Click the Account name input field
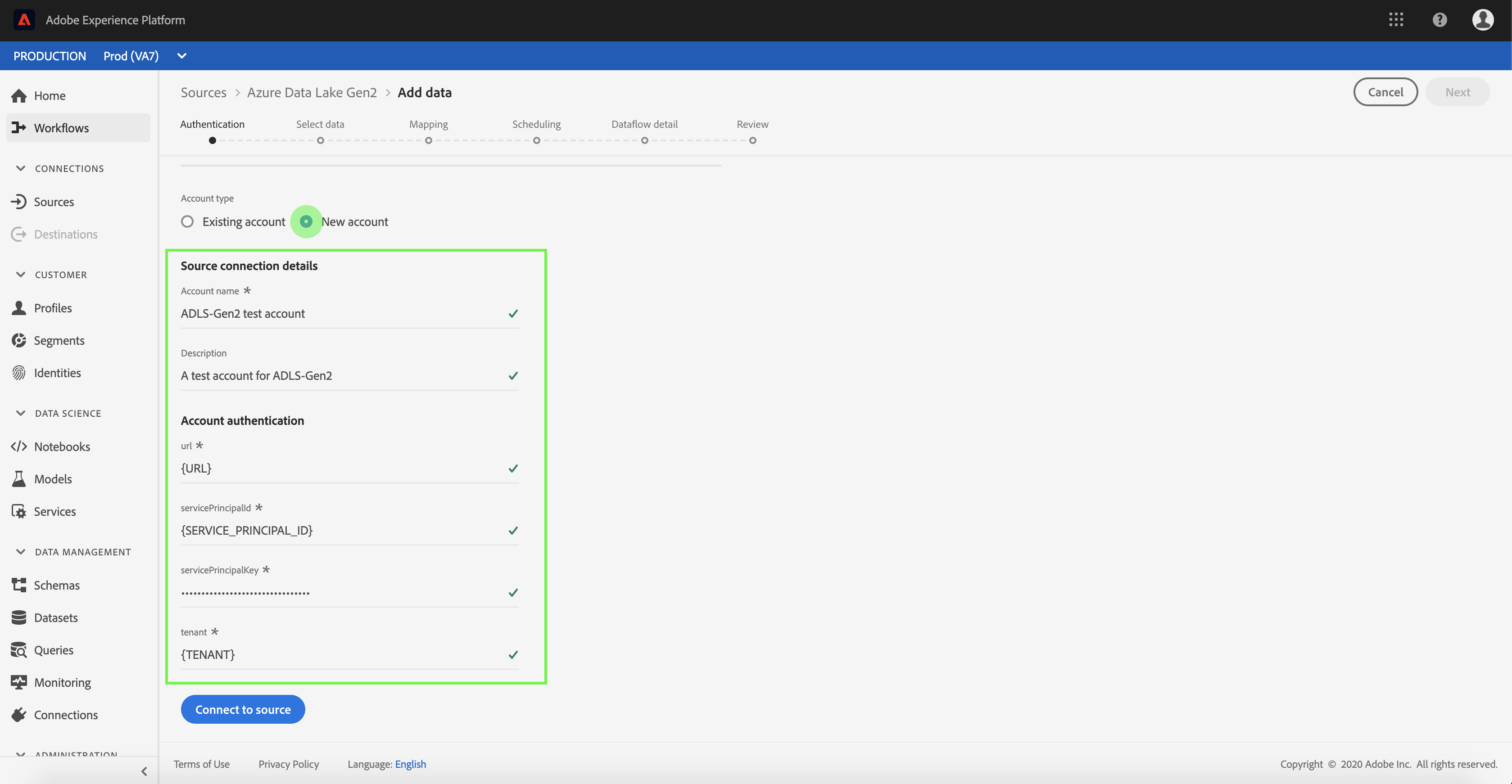 point(340,313)
